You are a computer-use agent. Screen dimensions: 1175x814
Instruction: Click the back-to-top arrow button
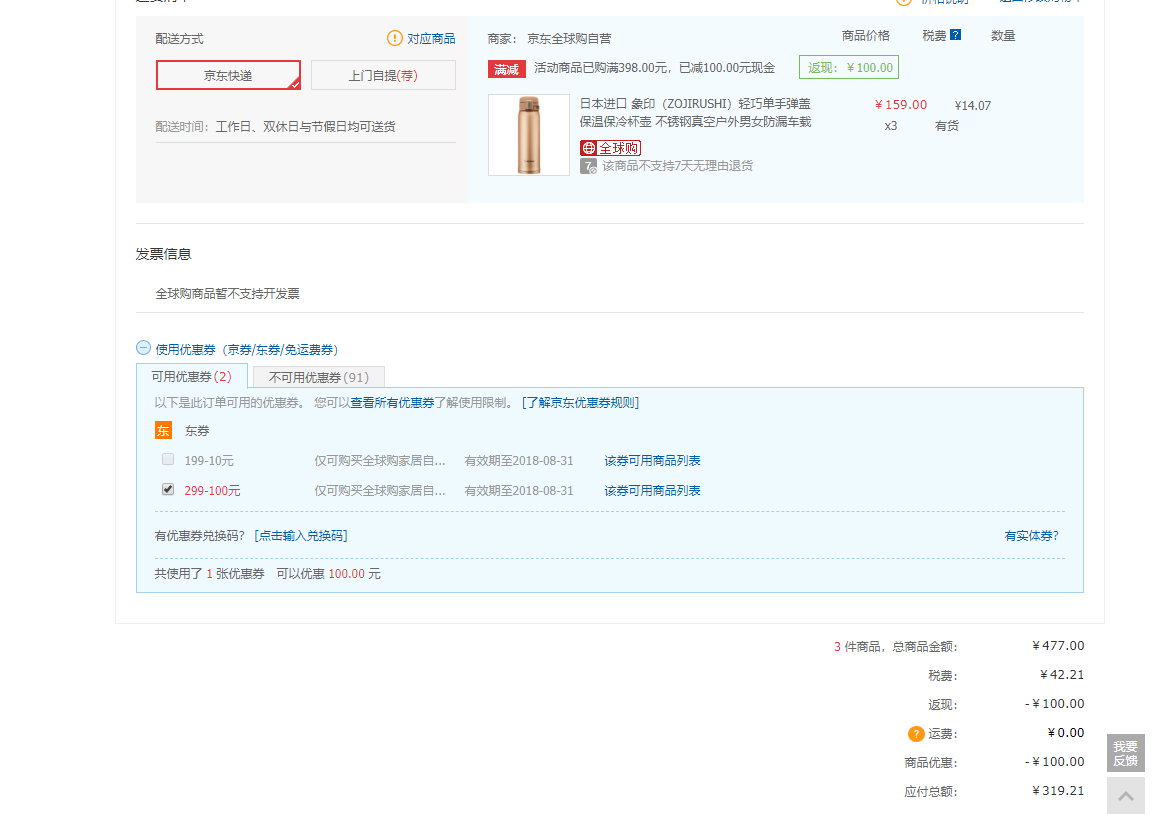coord(1126,795)
